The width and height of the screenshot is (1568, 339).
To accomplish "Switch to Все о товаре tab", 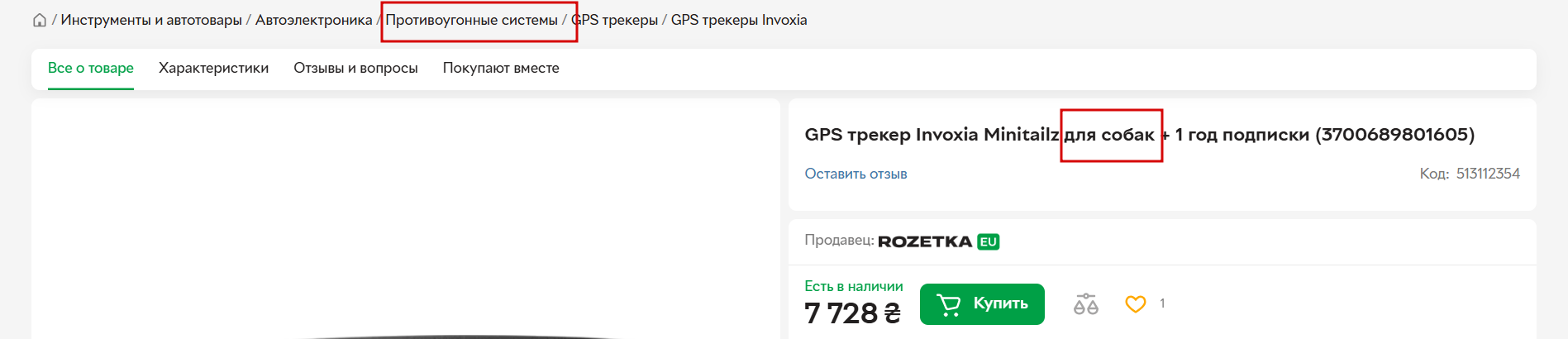I will tap(91, 68).
